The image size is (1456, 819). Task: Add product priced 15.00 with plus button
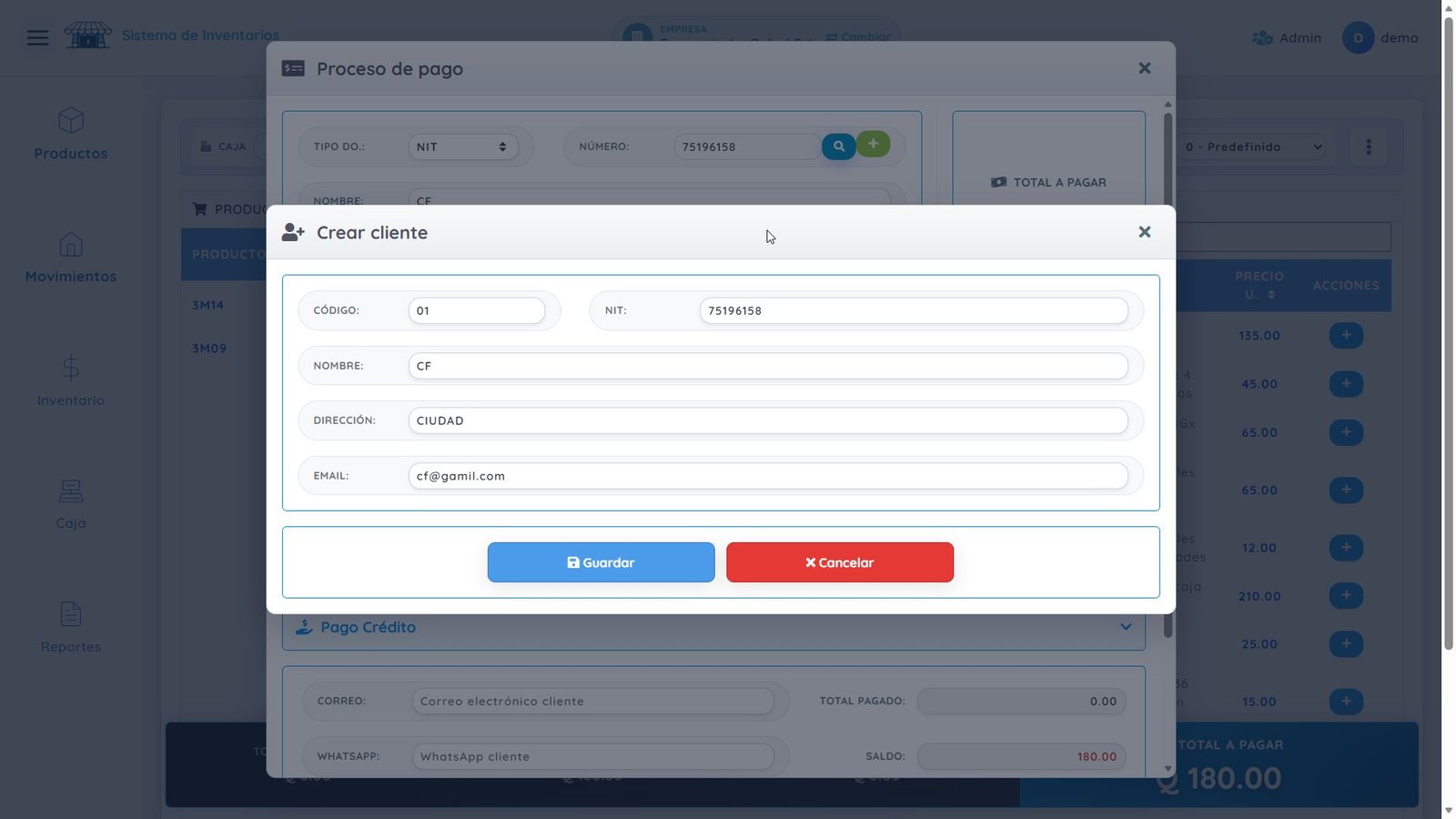click(x=1346, y=702)
